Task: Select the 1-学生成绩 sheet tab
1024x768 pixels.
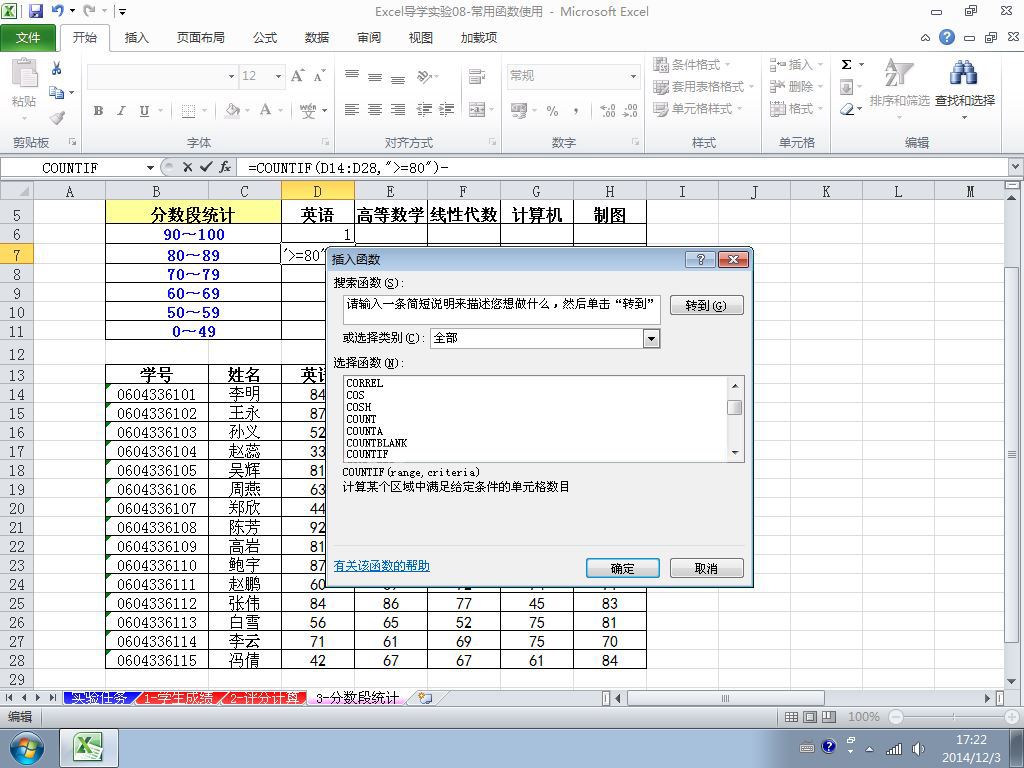Action: [x=178, y=698]
